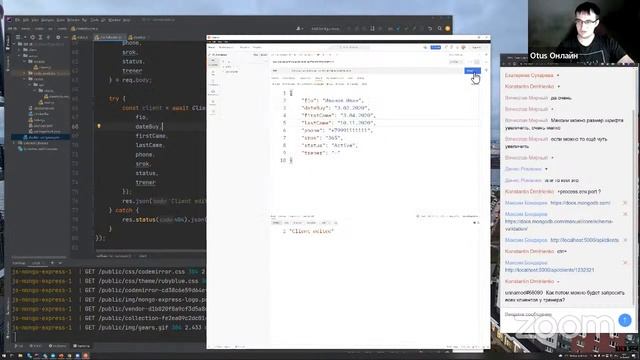Image resolution: width=640 pixels, height=360 pixels.
Task: Click the send message arrow in the Zoom chat
Action: pos(625,320)
